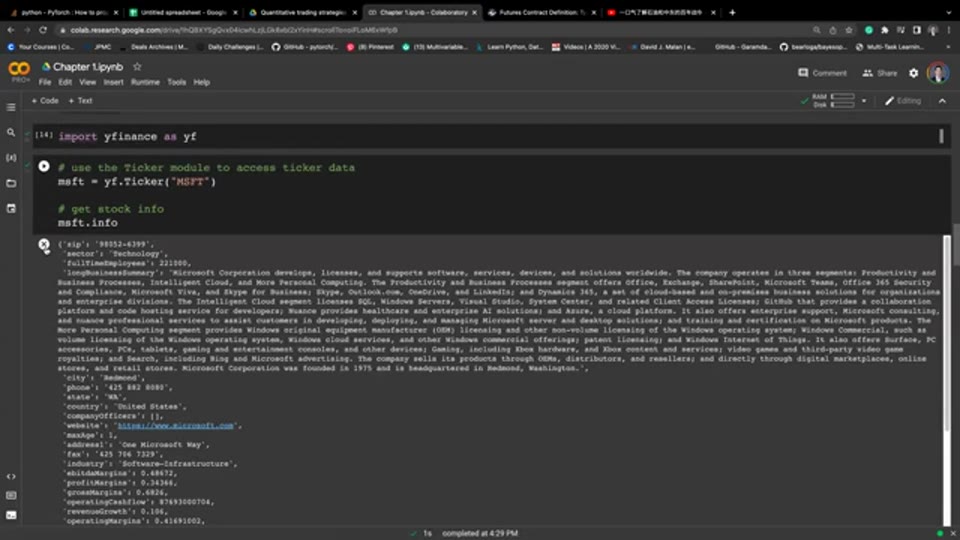Open Colab settings gear icon
The width and height of the screenshot is (960, 540).
click(x=913, y=73)
